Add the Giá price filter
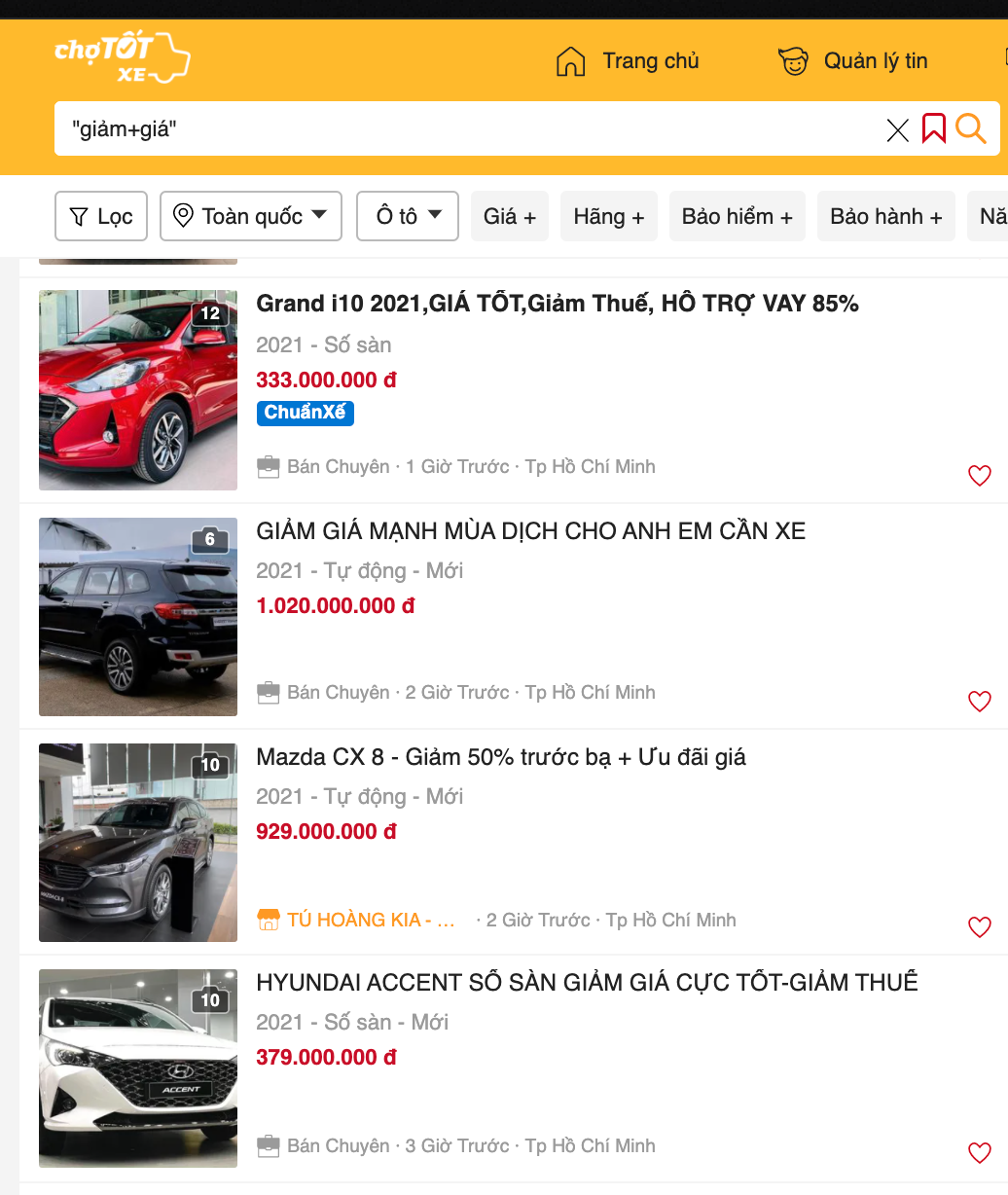Image resolution: width=1008 pixels, height=1195 pixels. pos(510,216)
